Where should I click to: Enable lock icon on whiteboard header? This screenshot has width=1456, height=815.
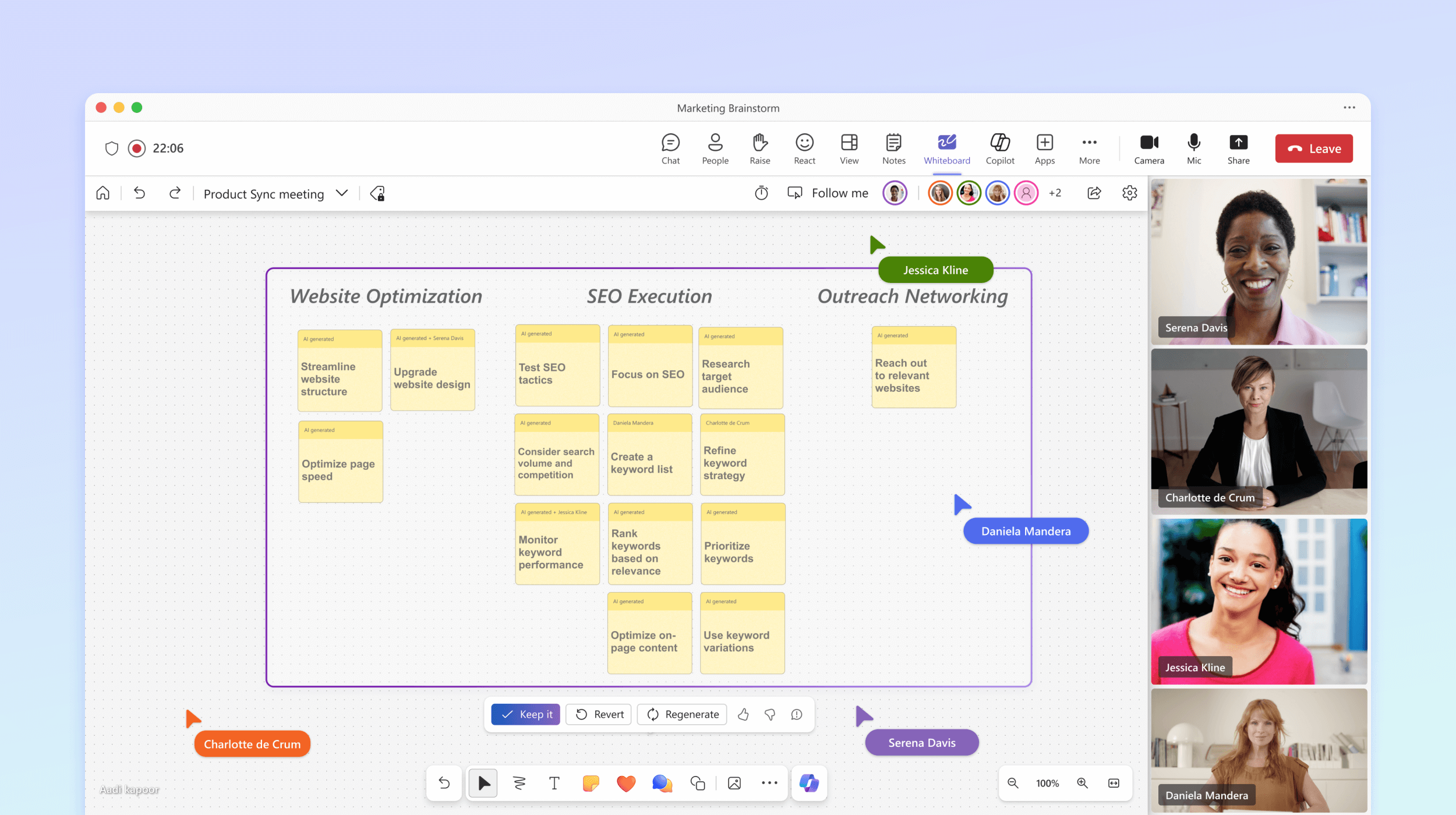point(379,193)
